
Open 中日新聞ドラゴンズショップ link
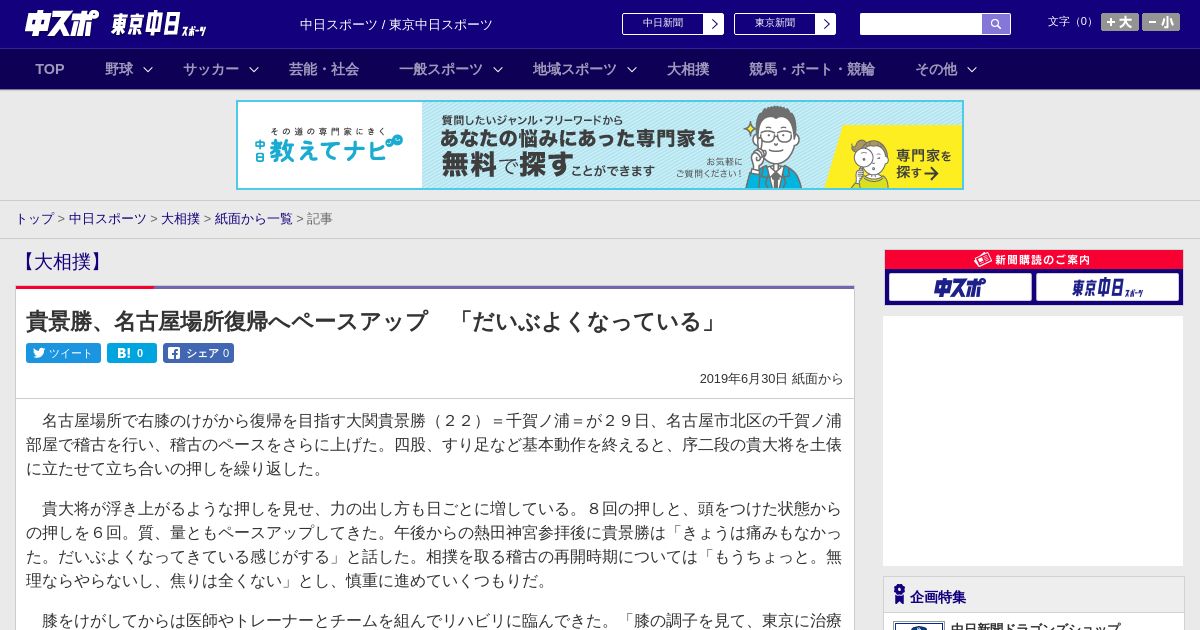click(1035, 626)
